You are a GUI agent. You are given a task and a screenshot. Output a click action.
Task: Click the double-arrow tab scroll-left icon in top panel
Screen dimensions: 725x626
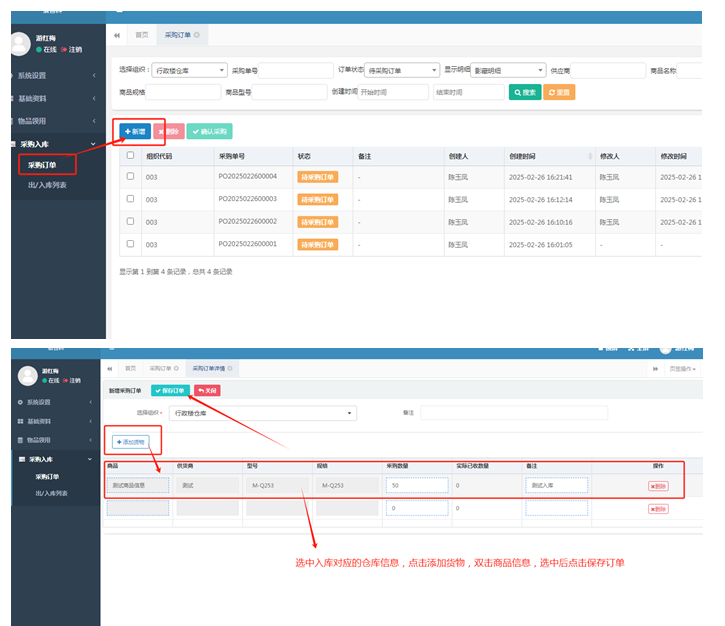pos(118,35)
